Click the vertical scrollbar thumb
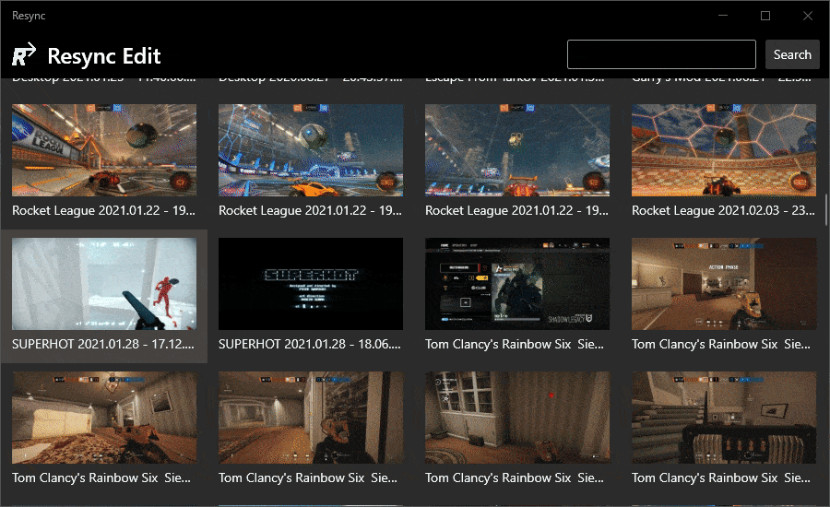The image size is (830, 507). pos(825,210)
